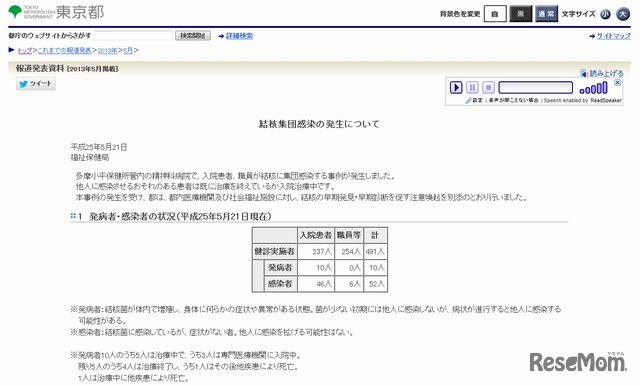Image resolution: width=640 pixels, height=385 pixels.
Task: Go to トップ in the breadcrumb
Action: pyautogui.click(x=25, y=50)
